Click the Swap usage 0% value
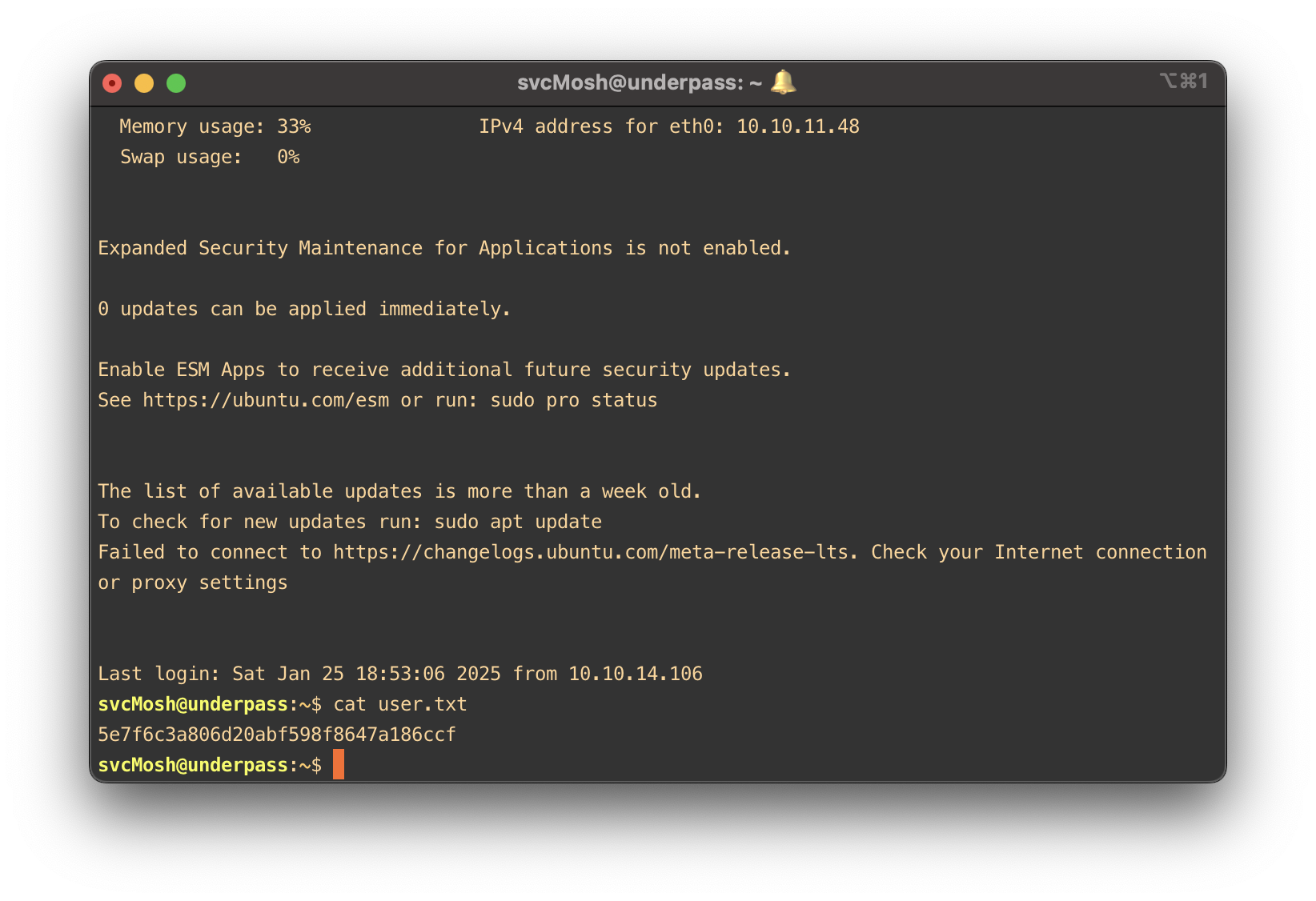1316x901 pixels. pos(288,157)
